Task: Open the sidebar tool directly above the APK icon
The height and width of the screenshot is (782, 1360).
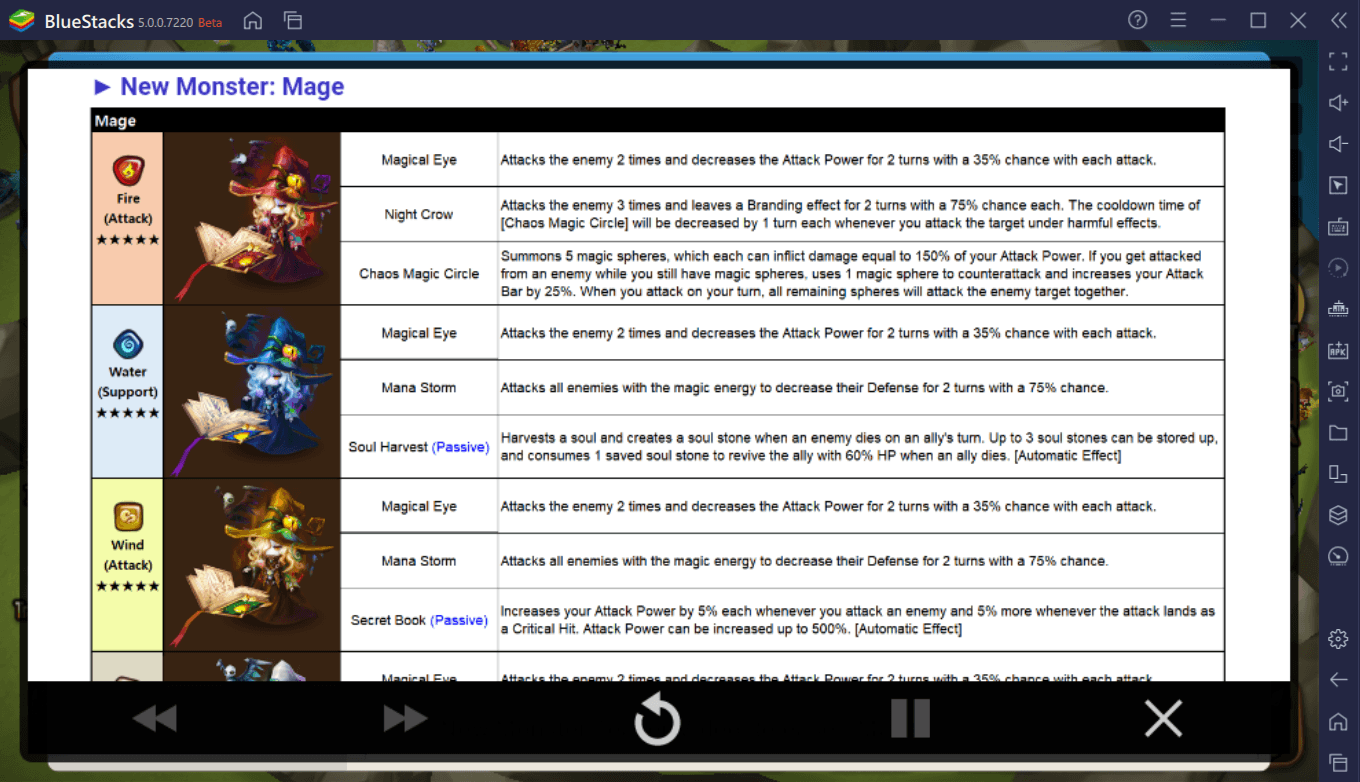Action: [1338, 309]
